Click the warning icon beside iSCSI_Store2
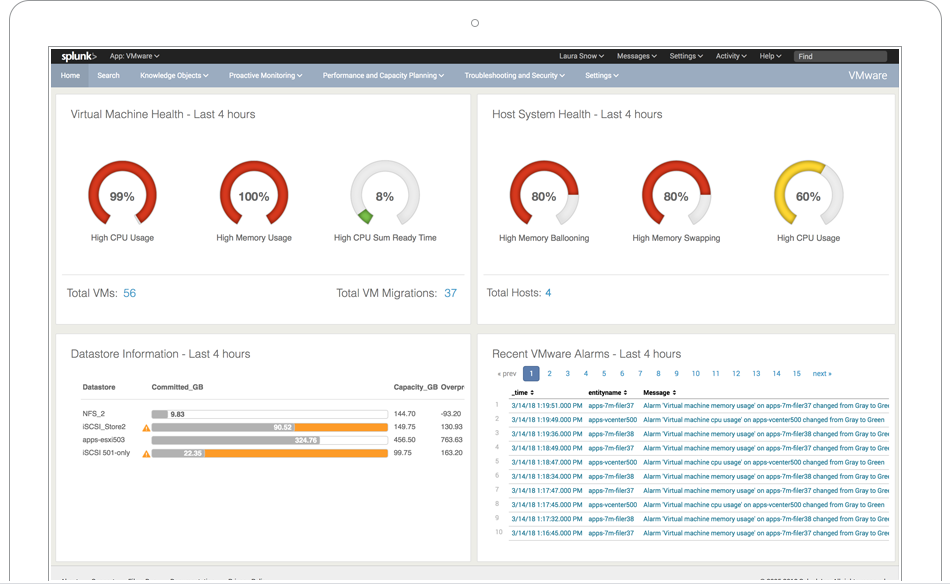Screen dimensions: 950x584 coord(146,428)
